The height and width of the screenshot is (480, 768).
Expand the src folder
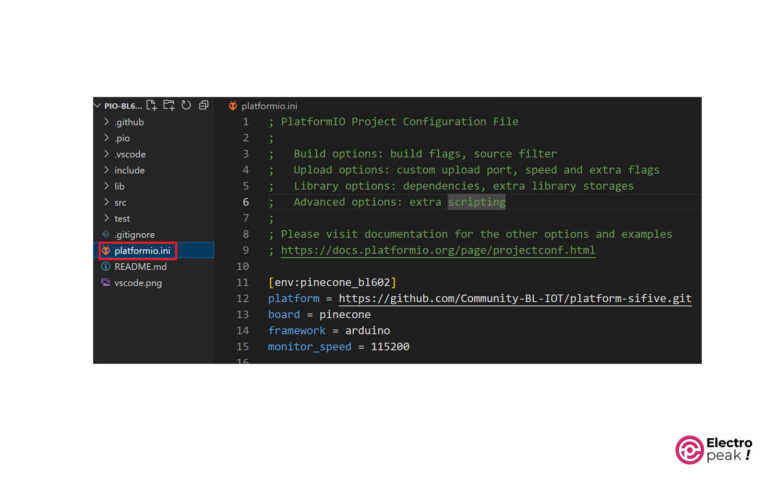[120, 202]
